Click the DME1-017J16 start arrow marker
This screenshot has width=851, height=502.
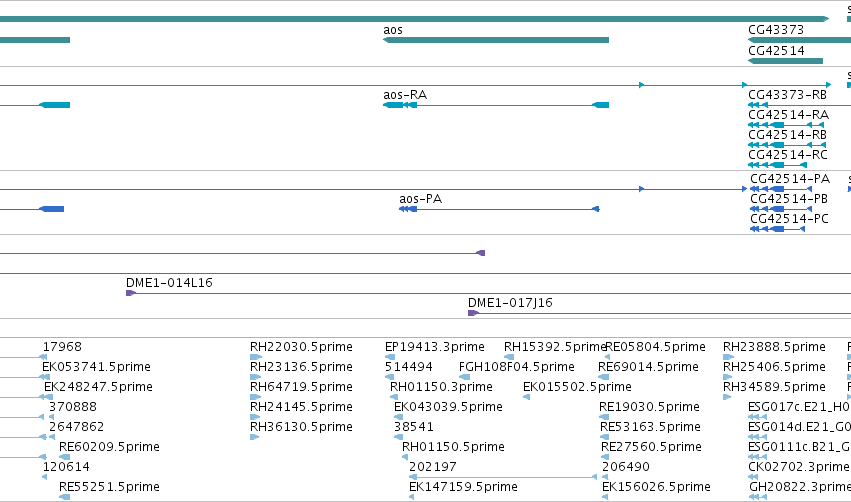(473, 313)
